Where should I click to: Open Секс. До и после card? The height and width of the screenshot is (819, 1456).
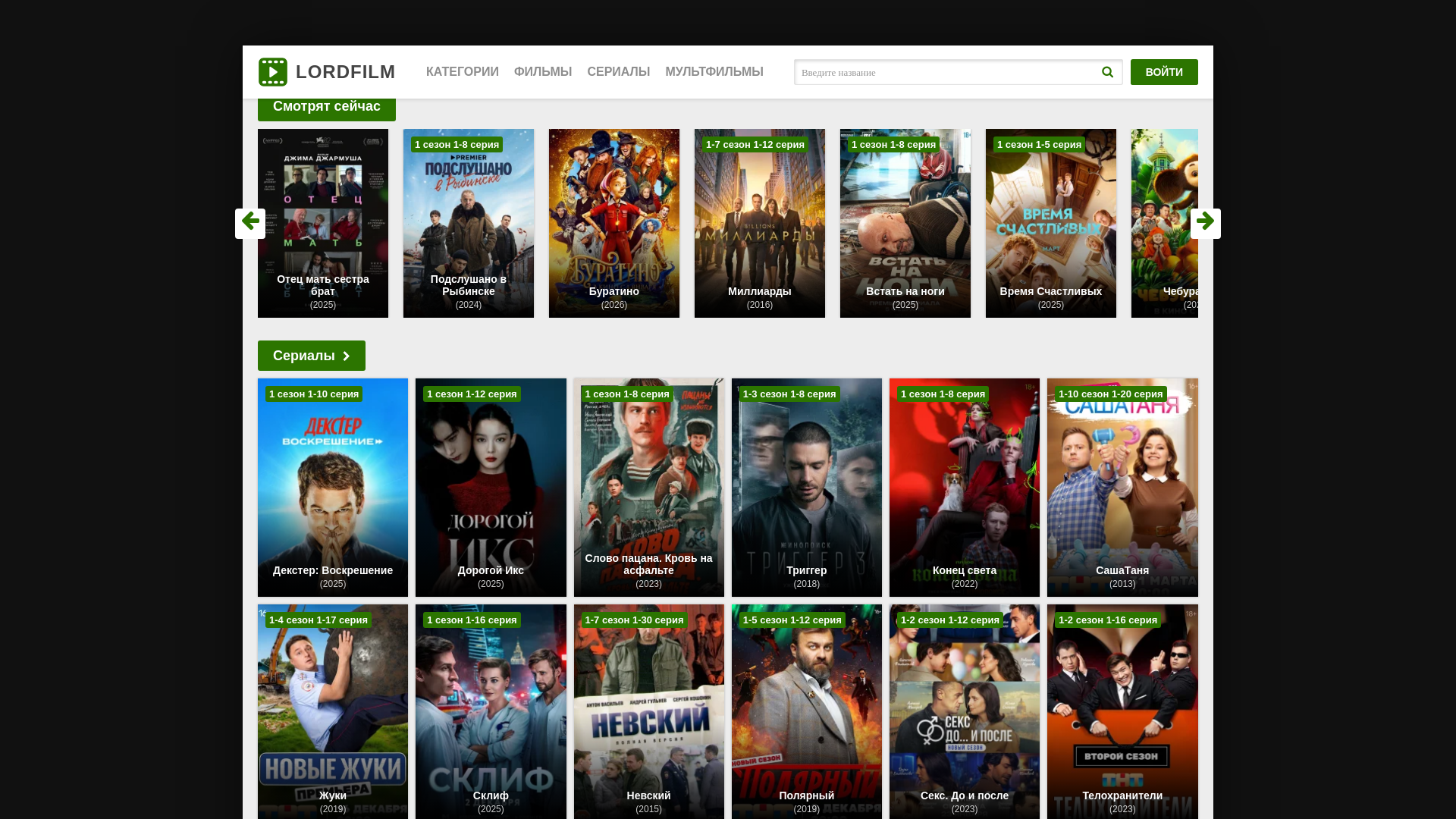coord(965,711)
